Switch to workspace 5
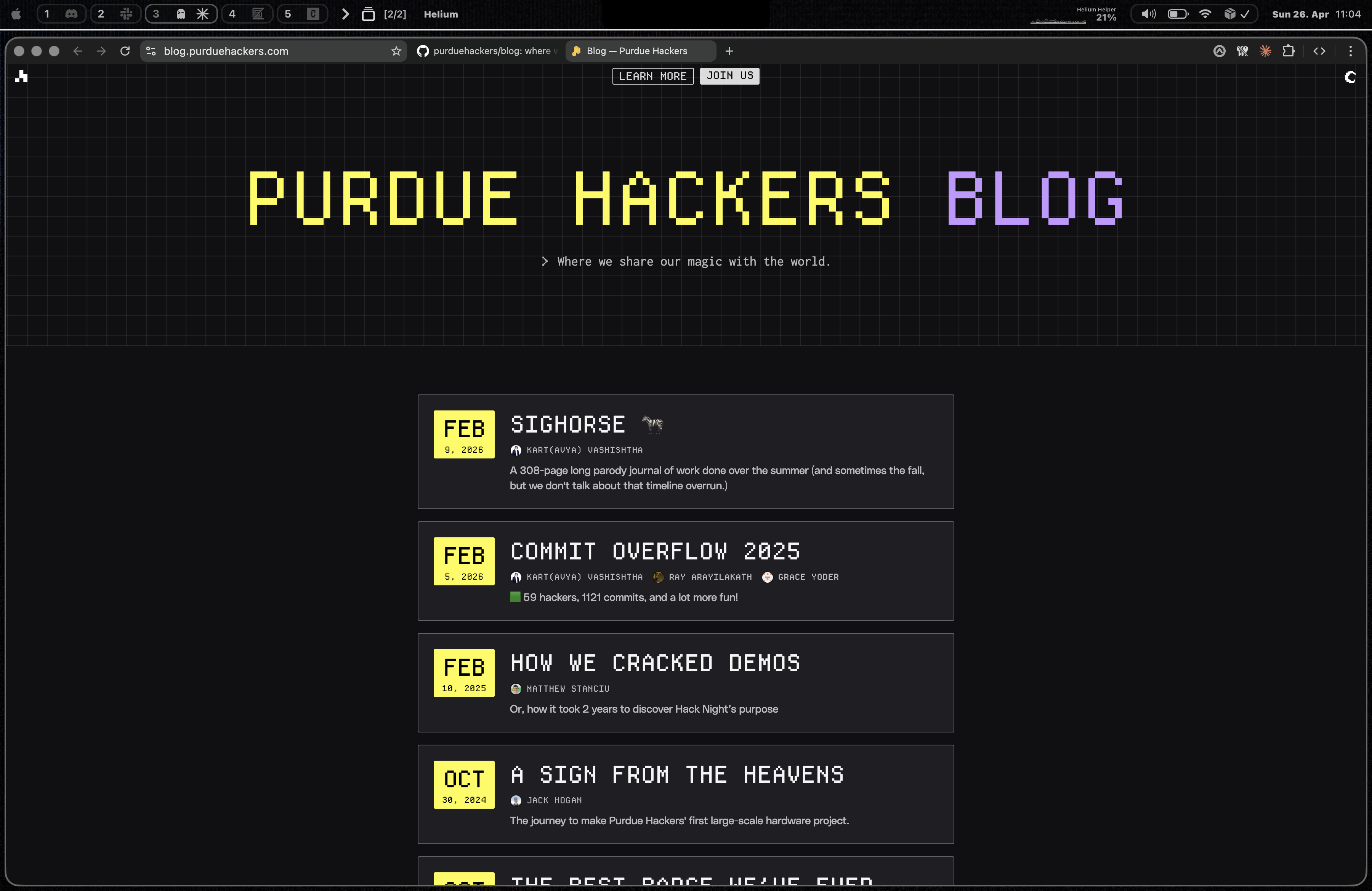 pos(302,14)
